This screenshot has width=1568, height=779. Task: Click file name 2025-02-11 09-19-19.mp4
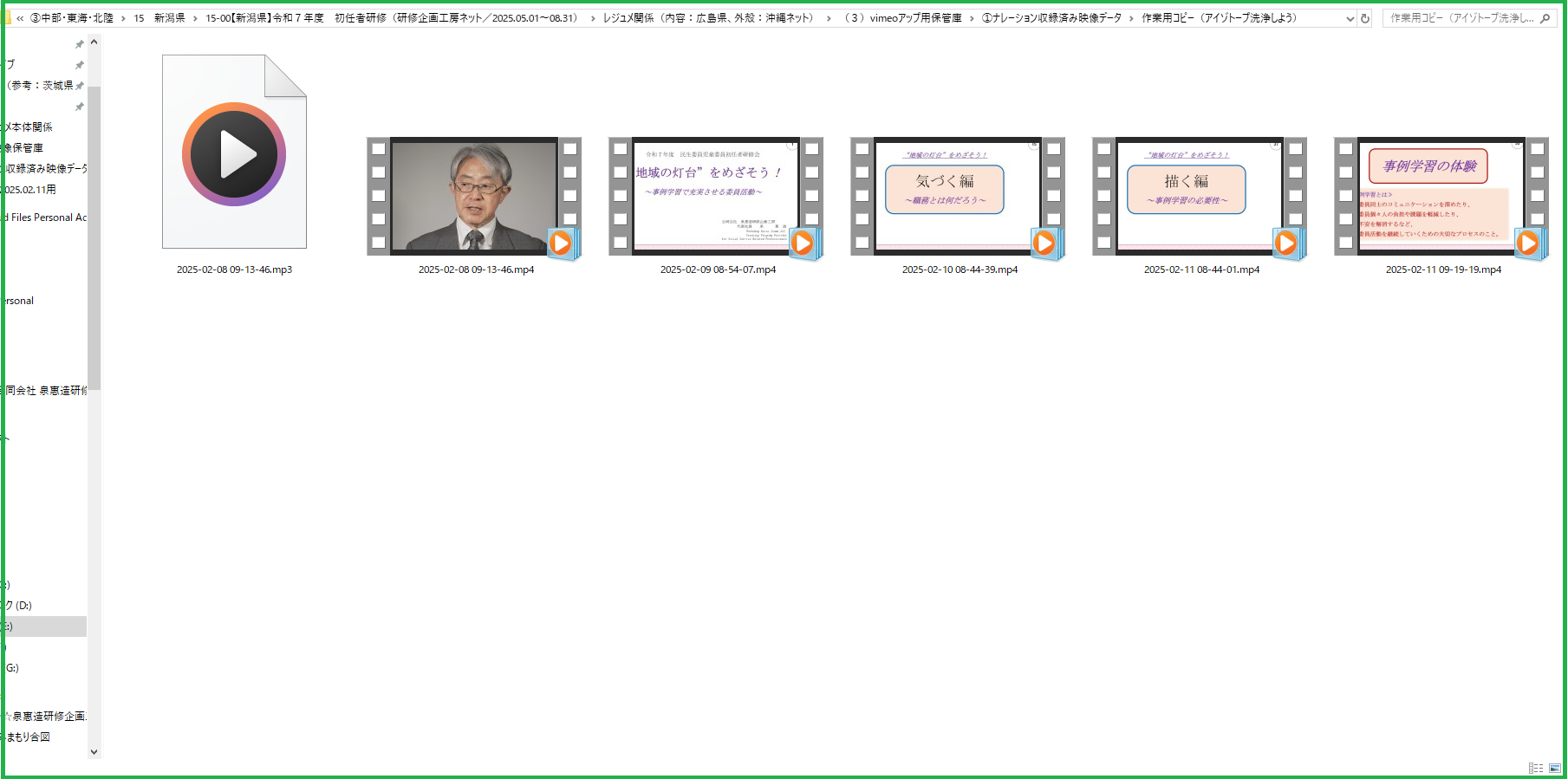[1443, 269]
